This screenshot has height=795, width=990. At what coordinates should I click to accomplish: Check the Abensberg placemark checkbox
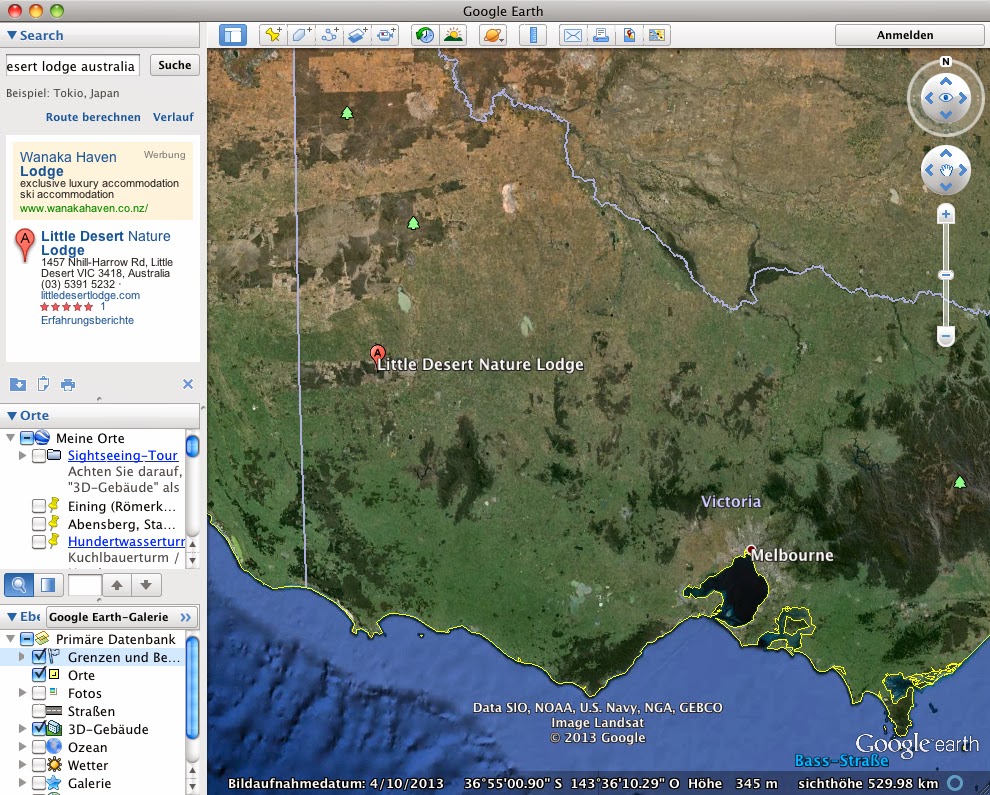[39, 523]
